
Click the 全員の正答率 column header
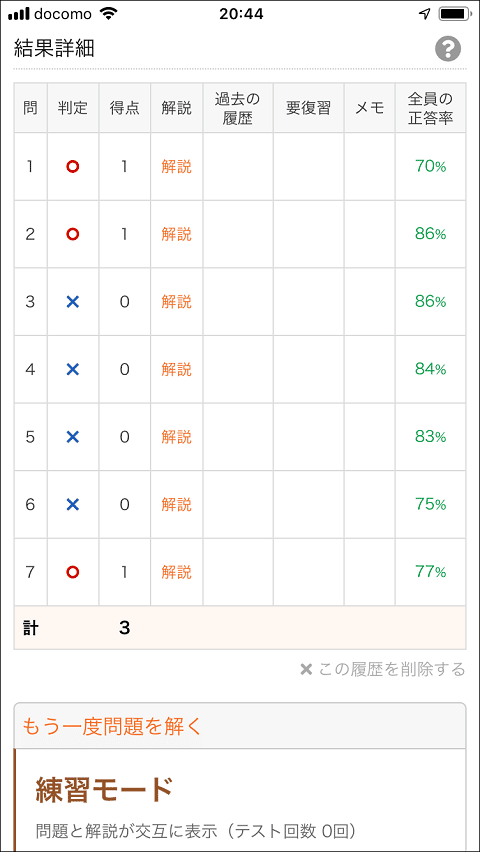pyautogui.click(x=431, y=108)
